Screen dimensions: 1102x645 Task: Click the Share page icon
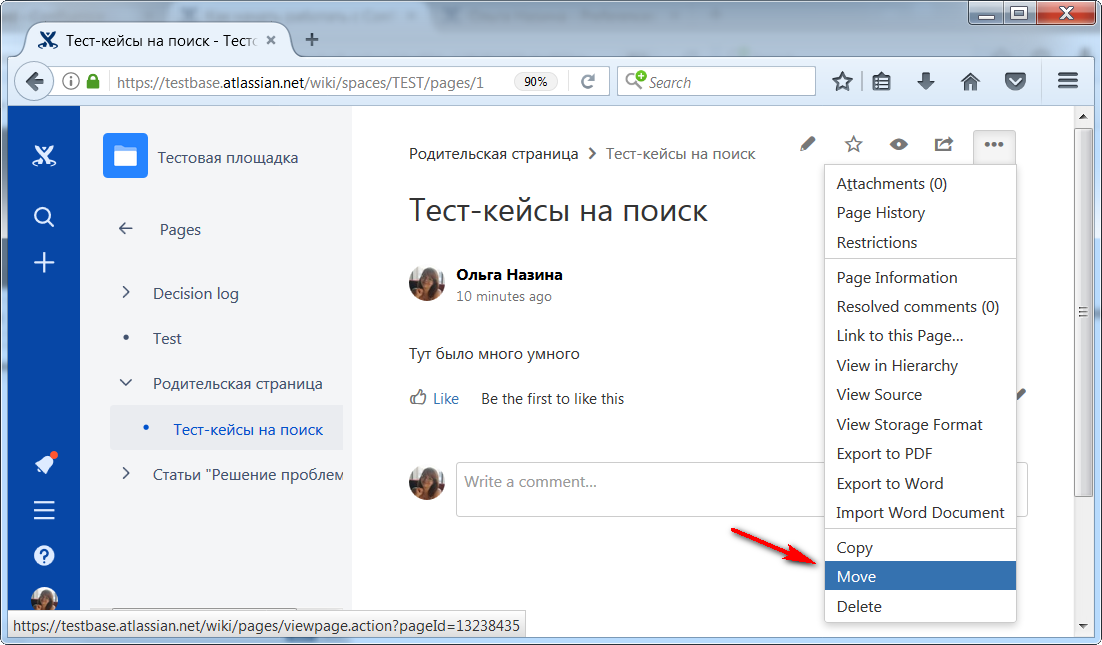pyautogui.click(x=943, y=144)
